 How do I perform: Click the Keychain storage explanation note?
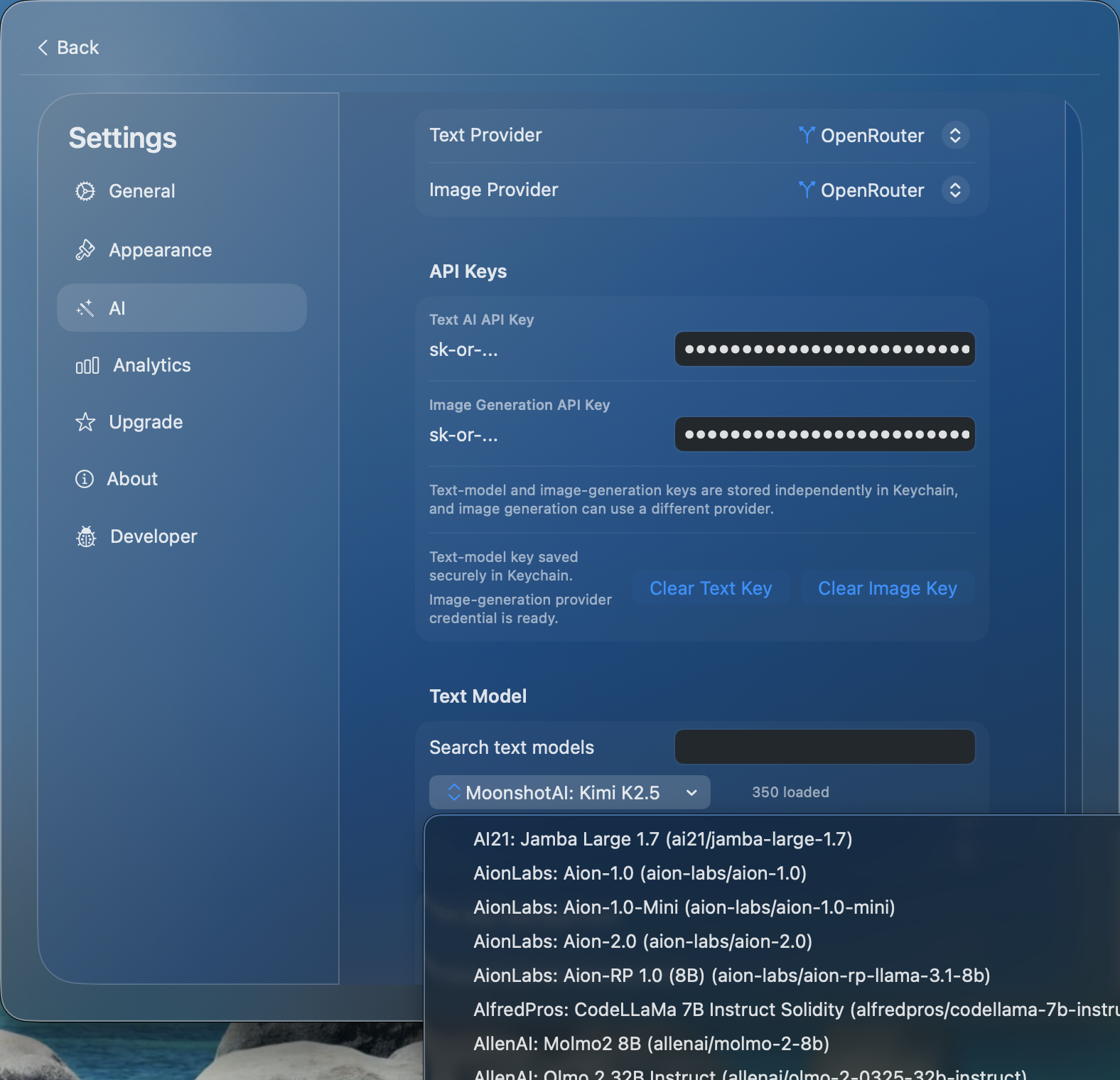(x=694, y=499)
